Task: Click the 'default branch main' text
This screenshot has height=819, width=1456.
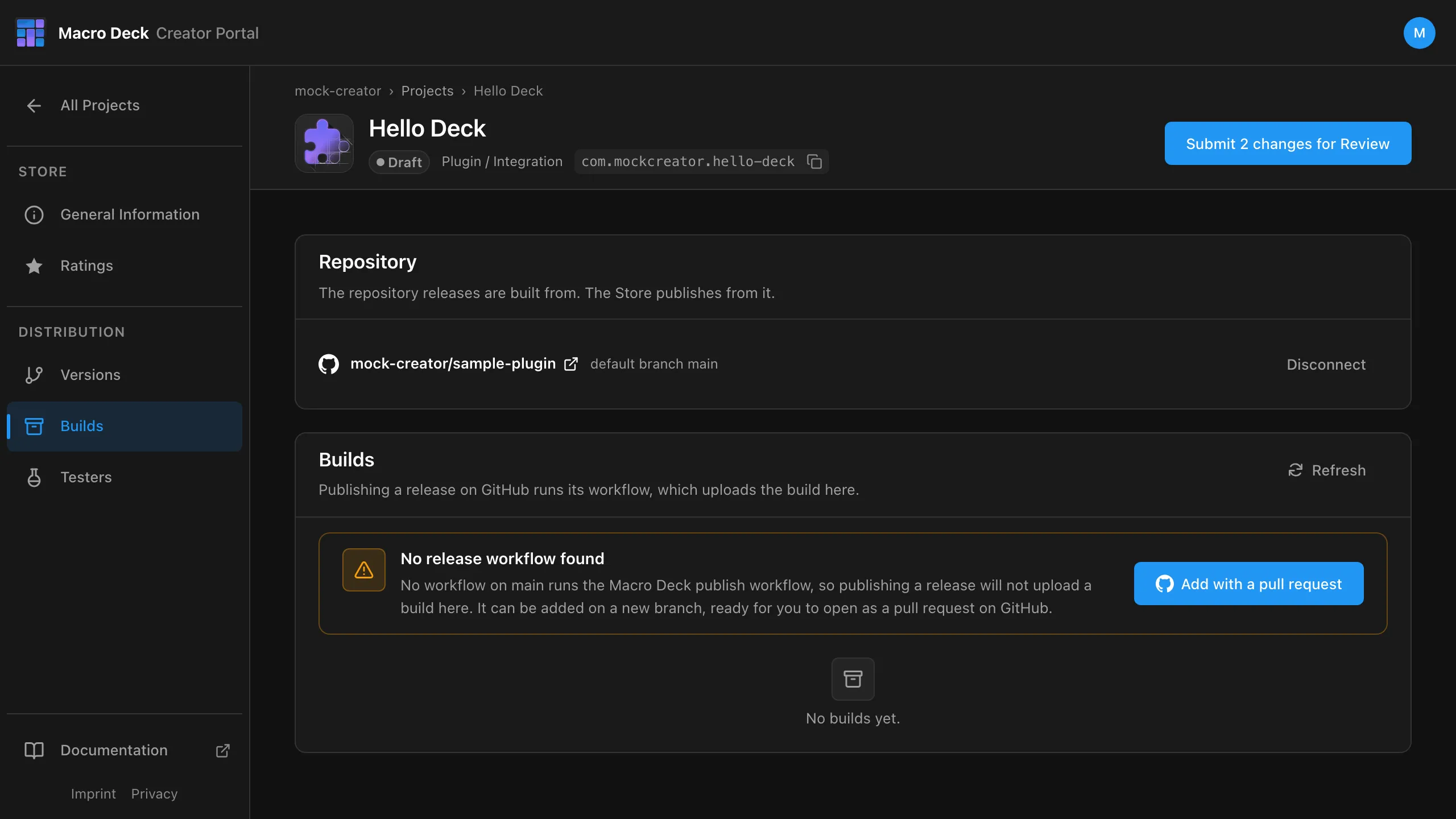Action: pyautogui.click(x=654, y=364)
